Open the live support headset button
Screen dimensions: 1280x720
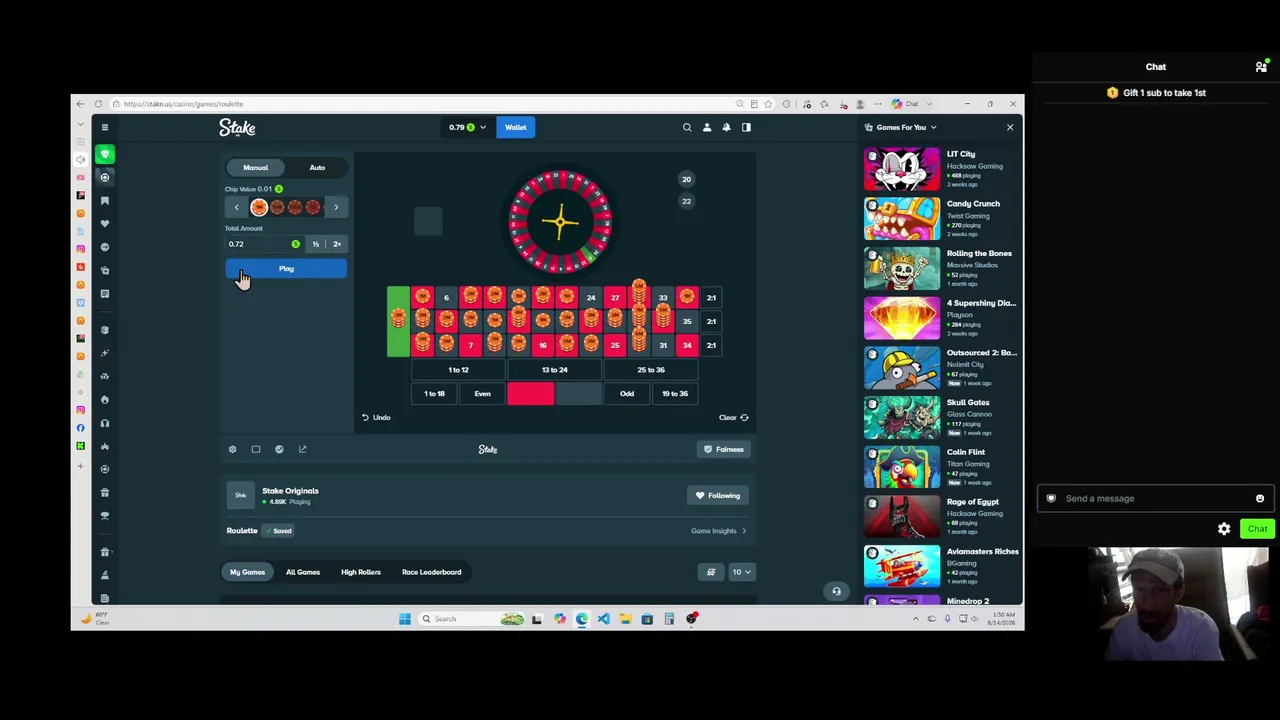click(837, 591)
